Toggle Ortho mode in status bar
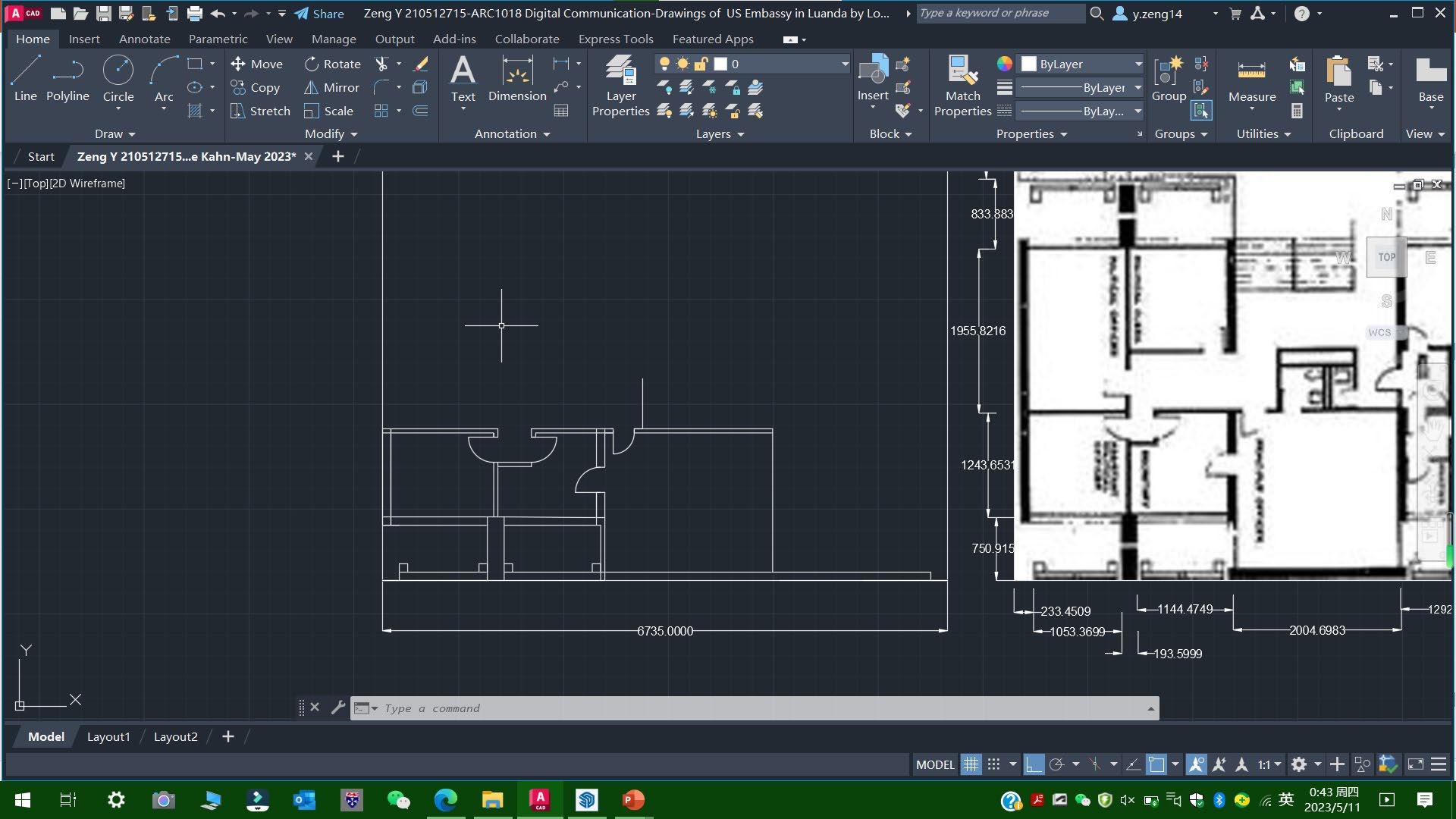Viewport: 1456px width, 819px height. (1033, 764)
